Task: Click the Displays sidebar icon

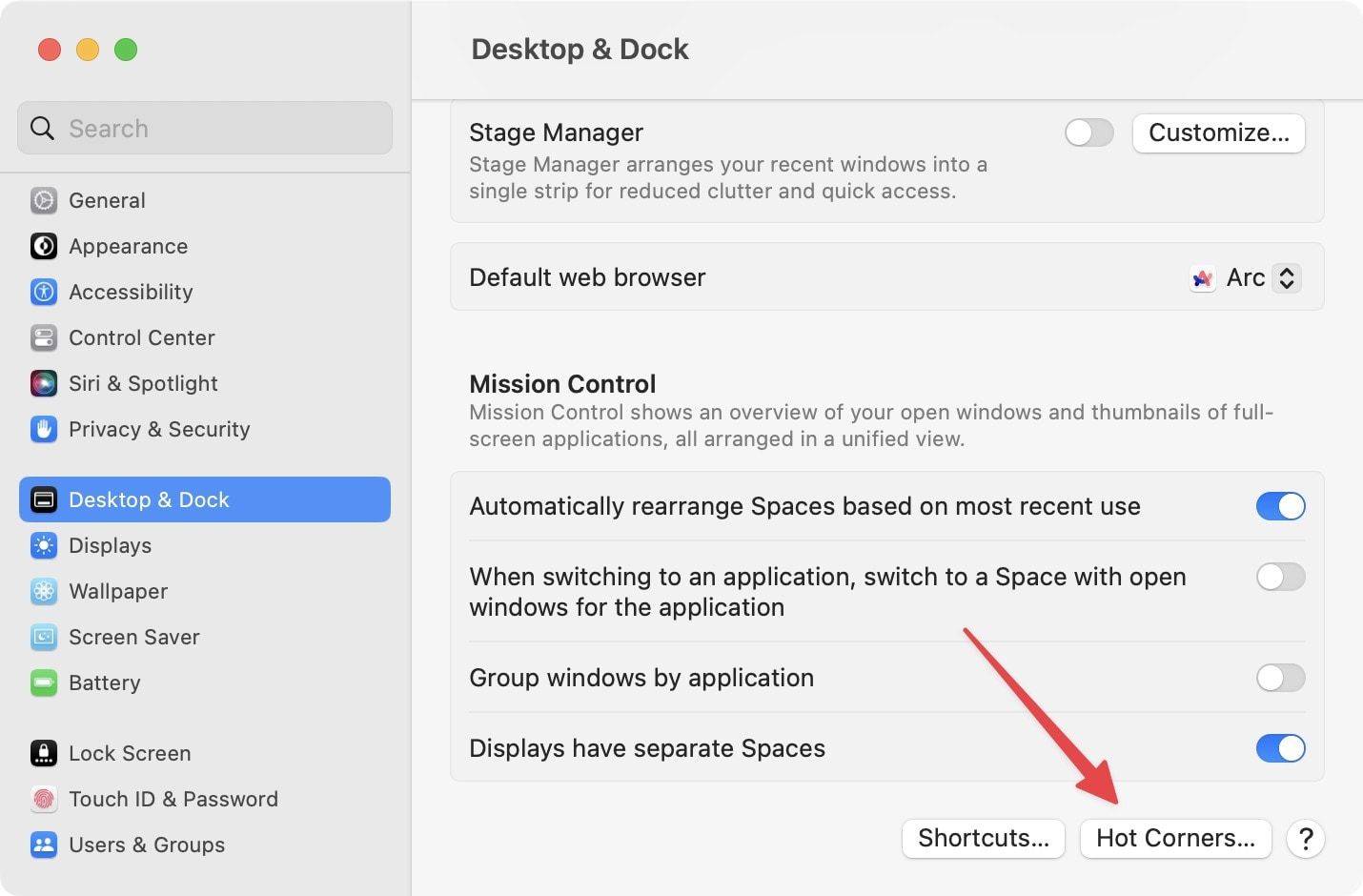Action: click(44, 545)
